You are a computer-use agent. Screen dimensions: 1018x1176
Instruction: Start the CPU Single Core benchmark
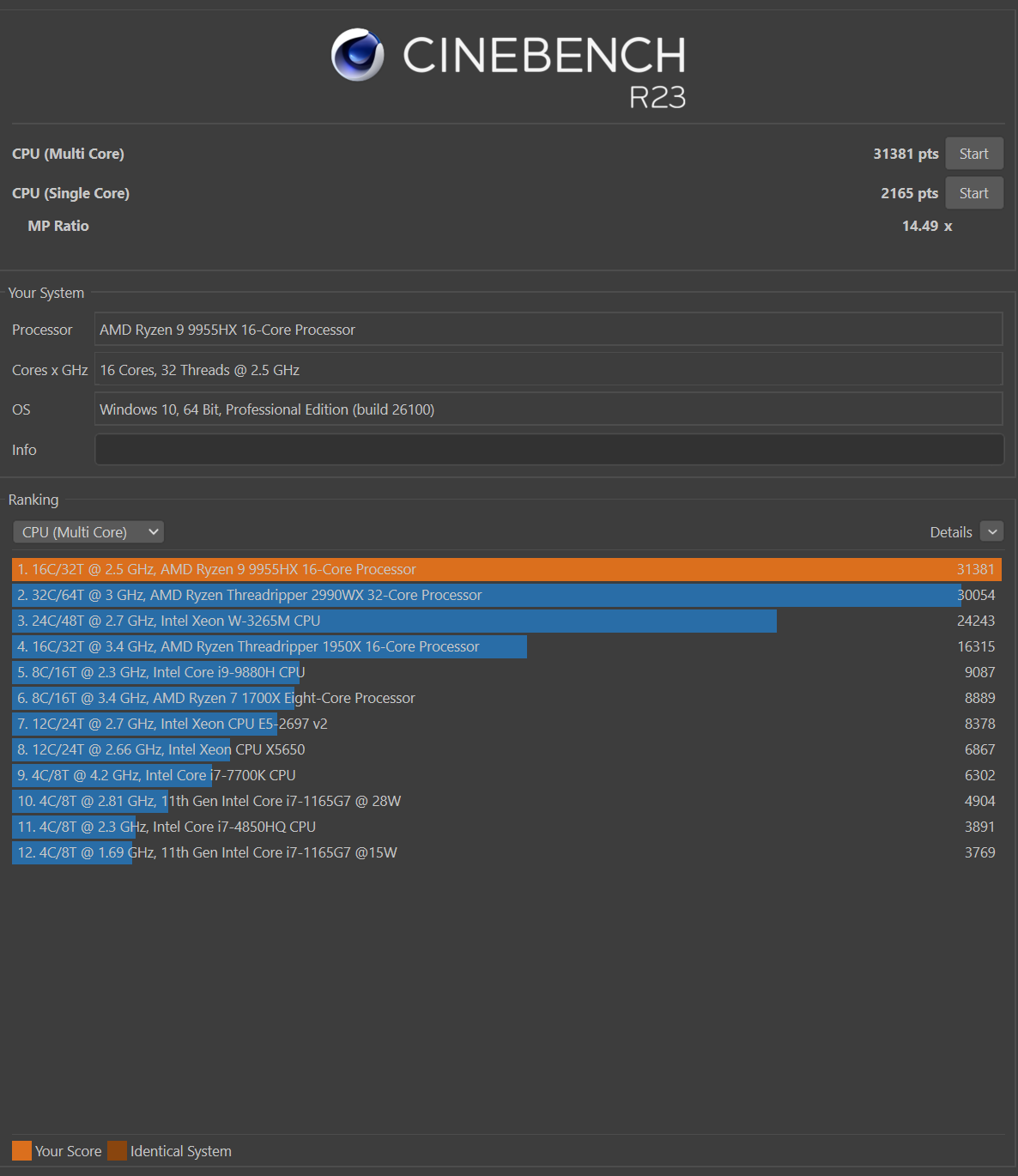pyautogui.click(x=974, y=193)
